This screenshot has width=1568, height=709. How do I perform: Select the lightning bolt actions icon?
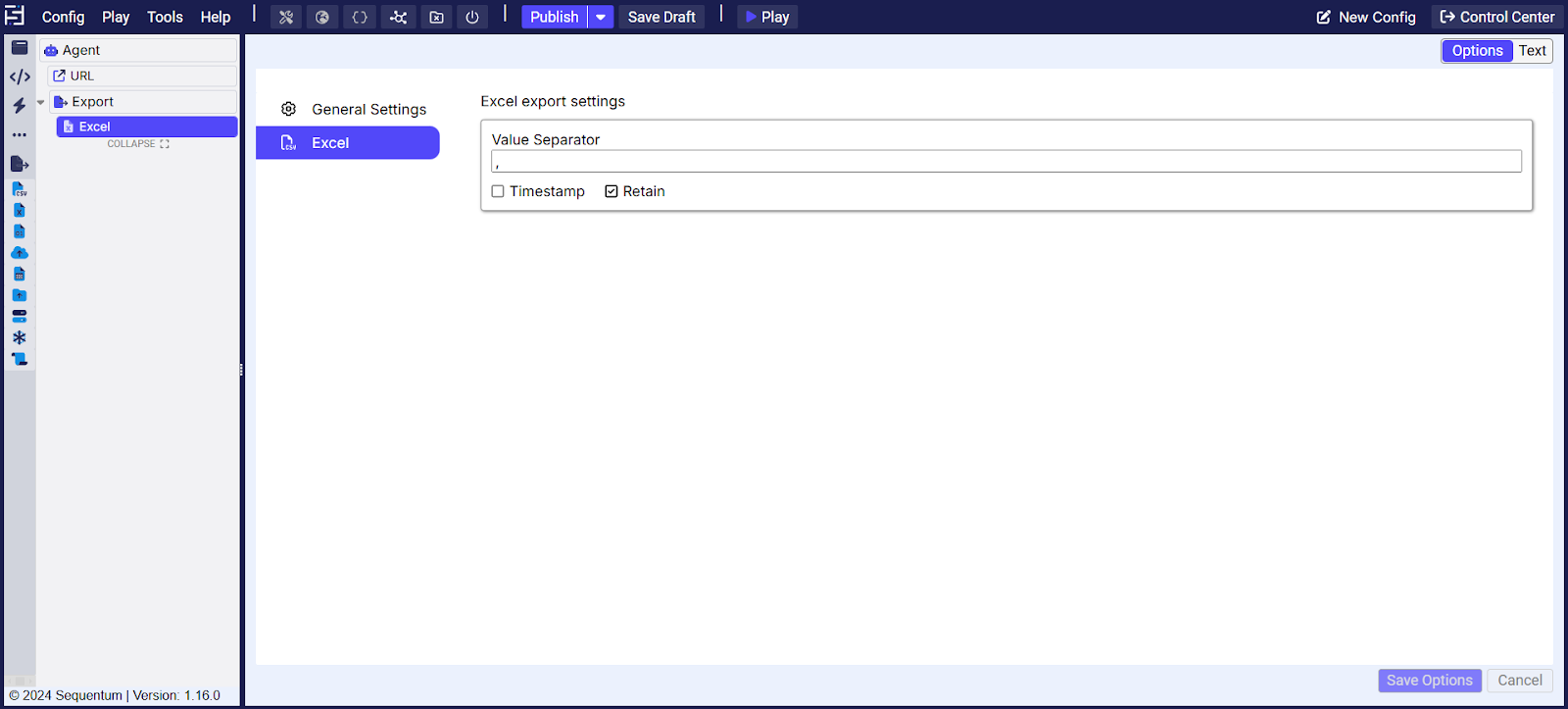(x=19, y=106)
